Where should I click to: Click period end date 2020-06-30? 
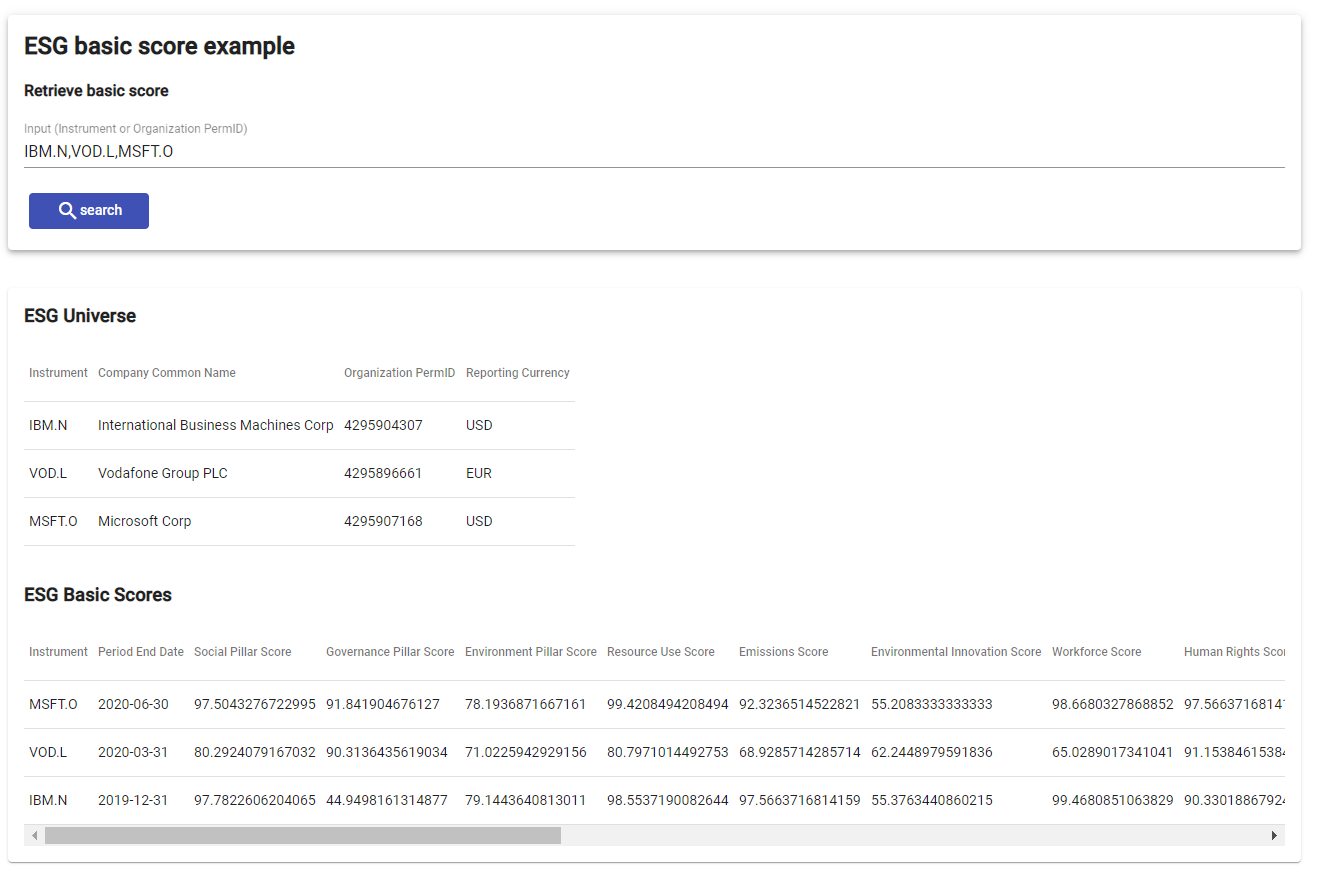[x=133, y=704]
